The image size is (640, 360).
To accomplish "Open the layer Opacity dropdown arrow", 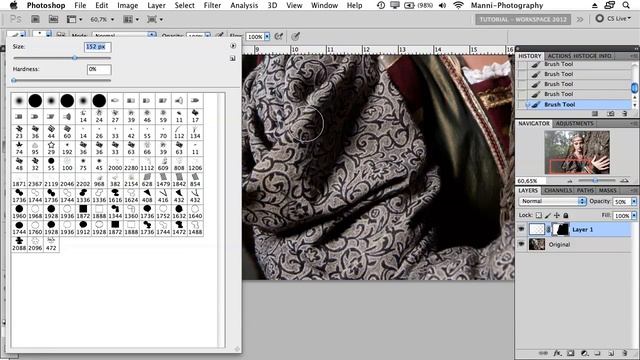I will pyautogui.click(x=634, y=202).
